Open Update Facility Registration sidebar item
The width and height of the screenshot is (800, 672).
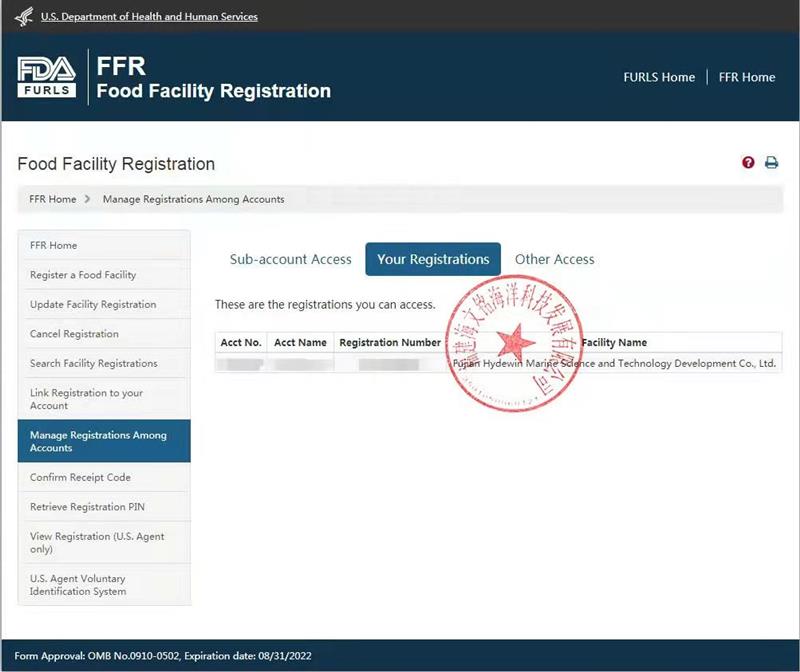tap(104, 305)
